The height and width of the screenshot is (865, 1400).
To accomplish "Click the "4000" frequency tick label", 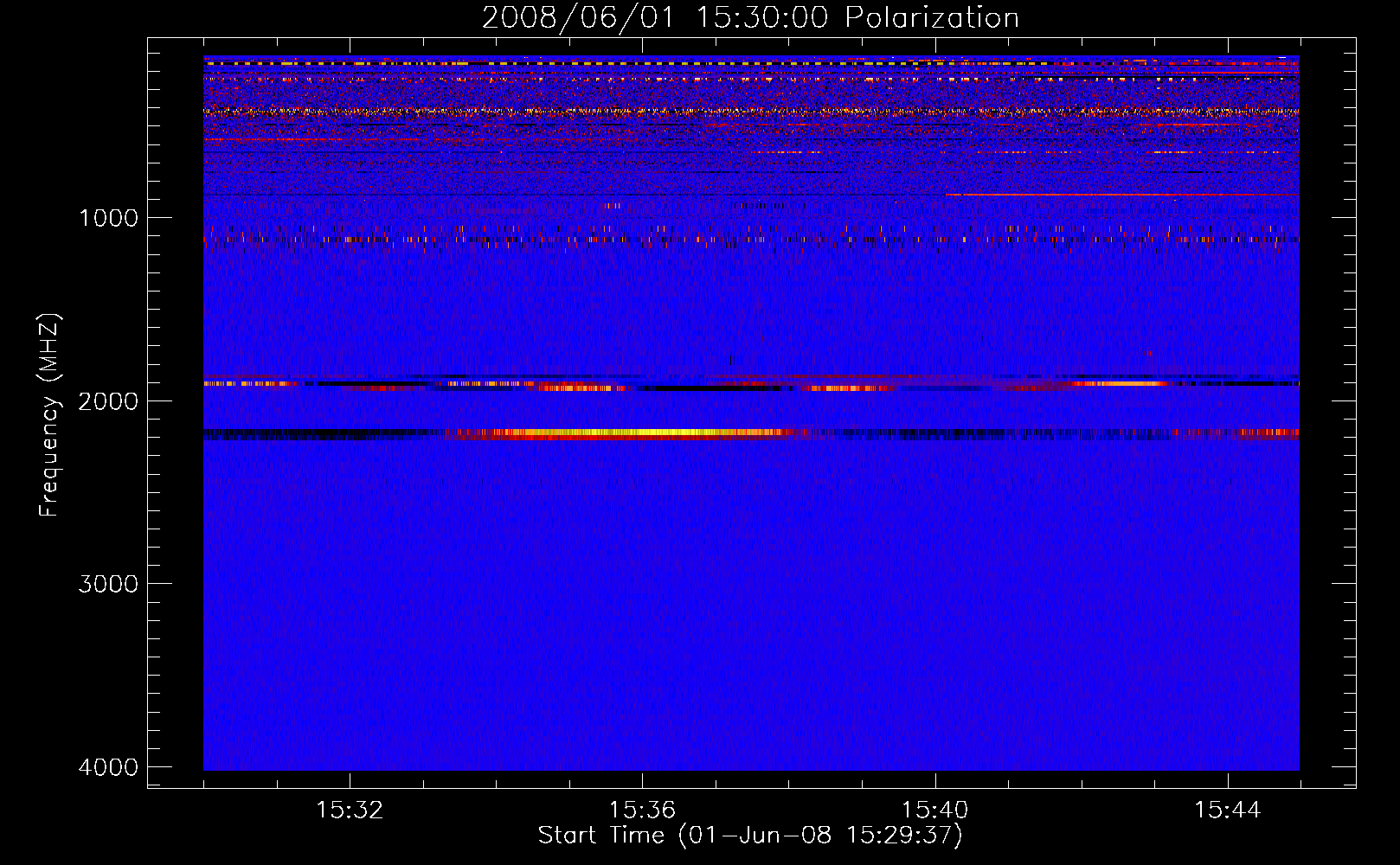I will [x=108, y=767].
